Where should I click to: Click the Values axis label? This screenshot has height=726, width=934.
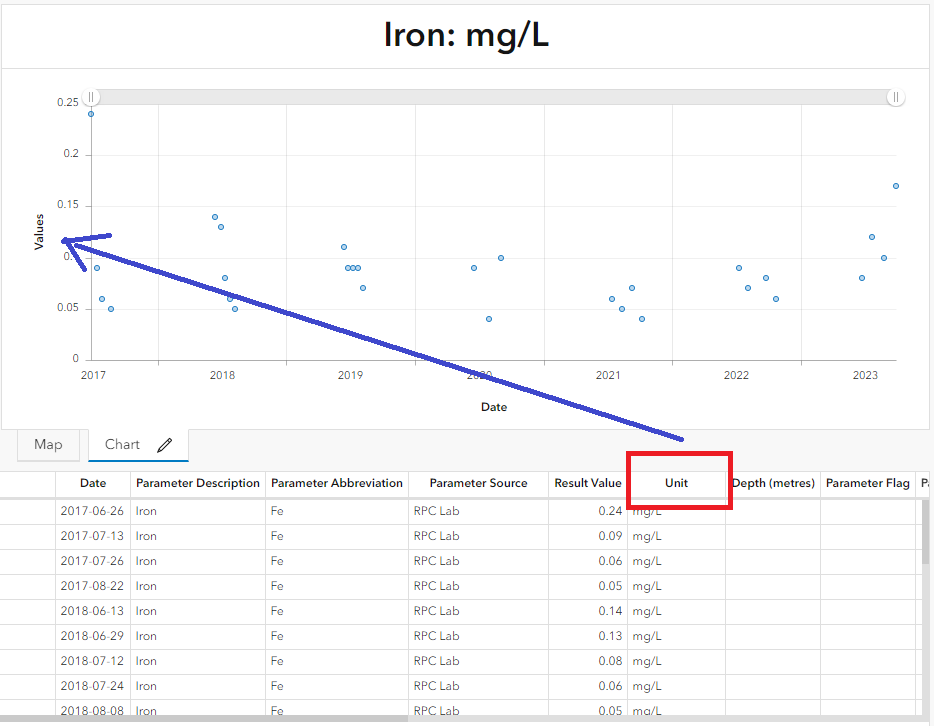(39, 232)
